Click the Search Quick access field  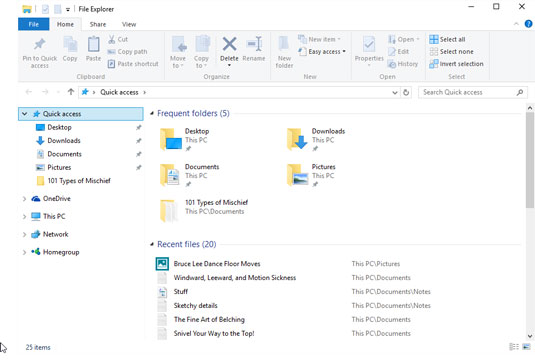(473, 92)
